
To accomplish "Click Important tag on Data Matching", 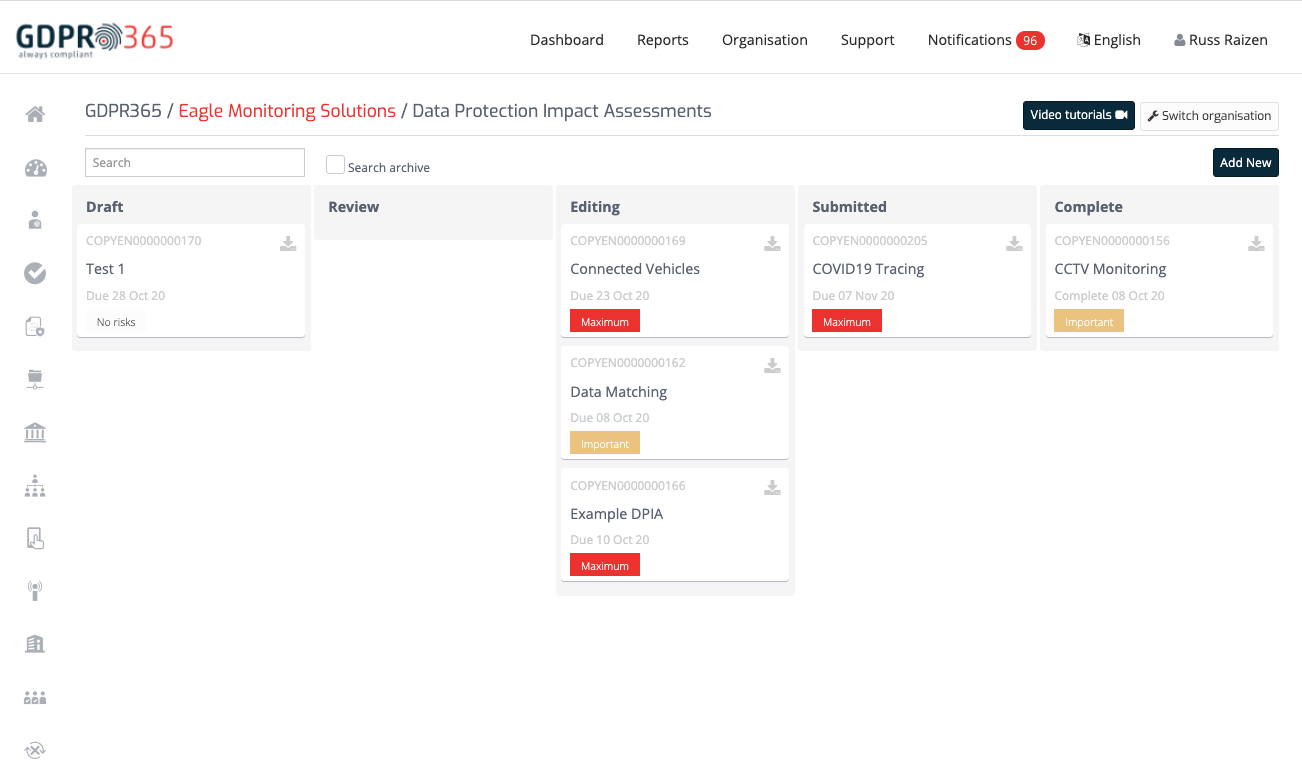I will coord(605,443).
